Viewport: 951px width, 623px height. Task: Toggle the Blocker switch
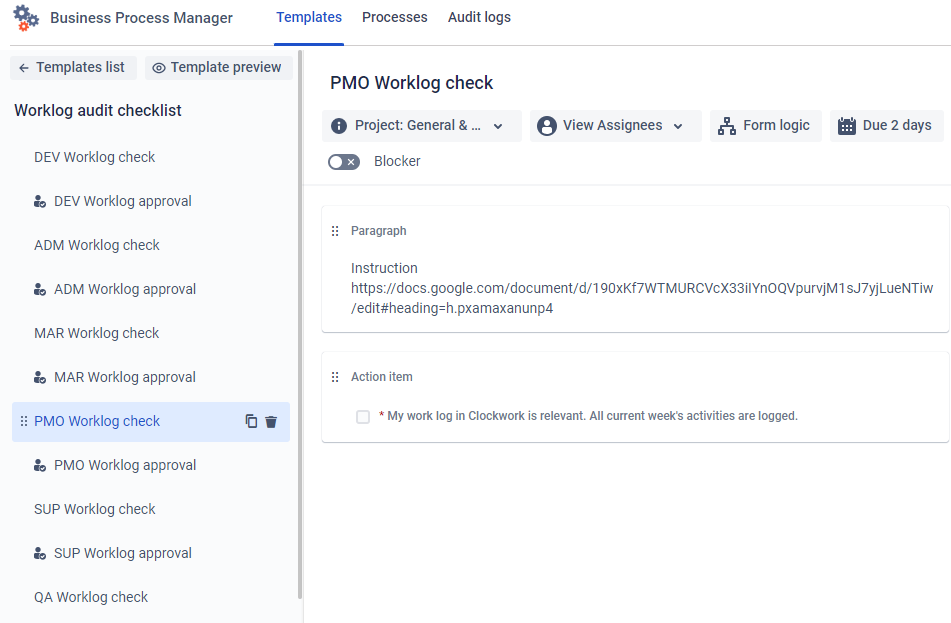pos(344,162)
